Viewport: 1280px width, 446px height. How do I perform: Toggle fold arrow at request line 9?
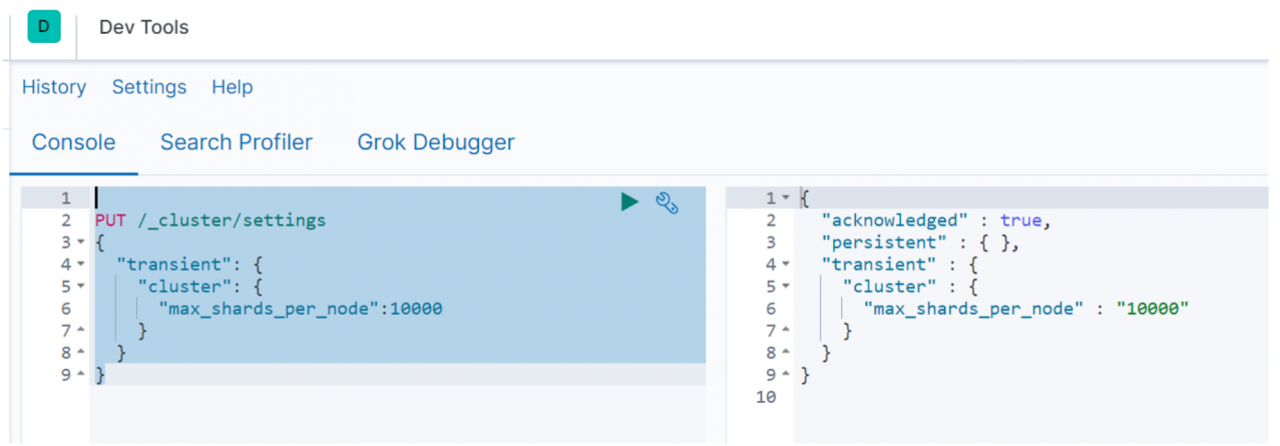tap(80, 375)
